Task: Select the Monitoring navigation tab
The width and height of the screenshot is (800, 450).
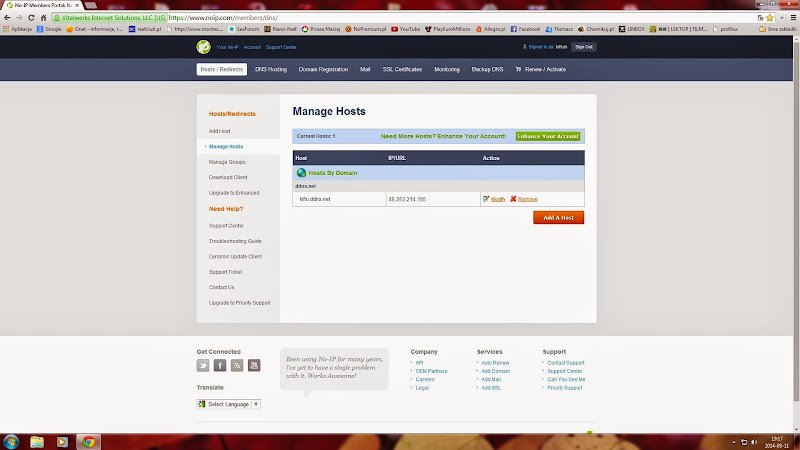Action: point(447,69)
